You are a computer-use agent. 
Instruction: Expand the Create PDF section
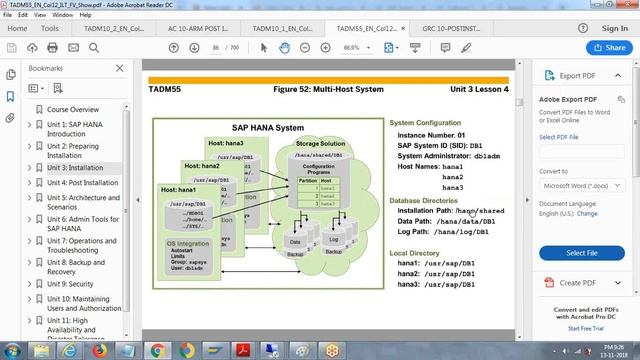pos(618,283)
